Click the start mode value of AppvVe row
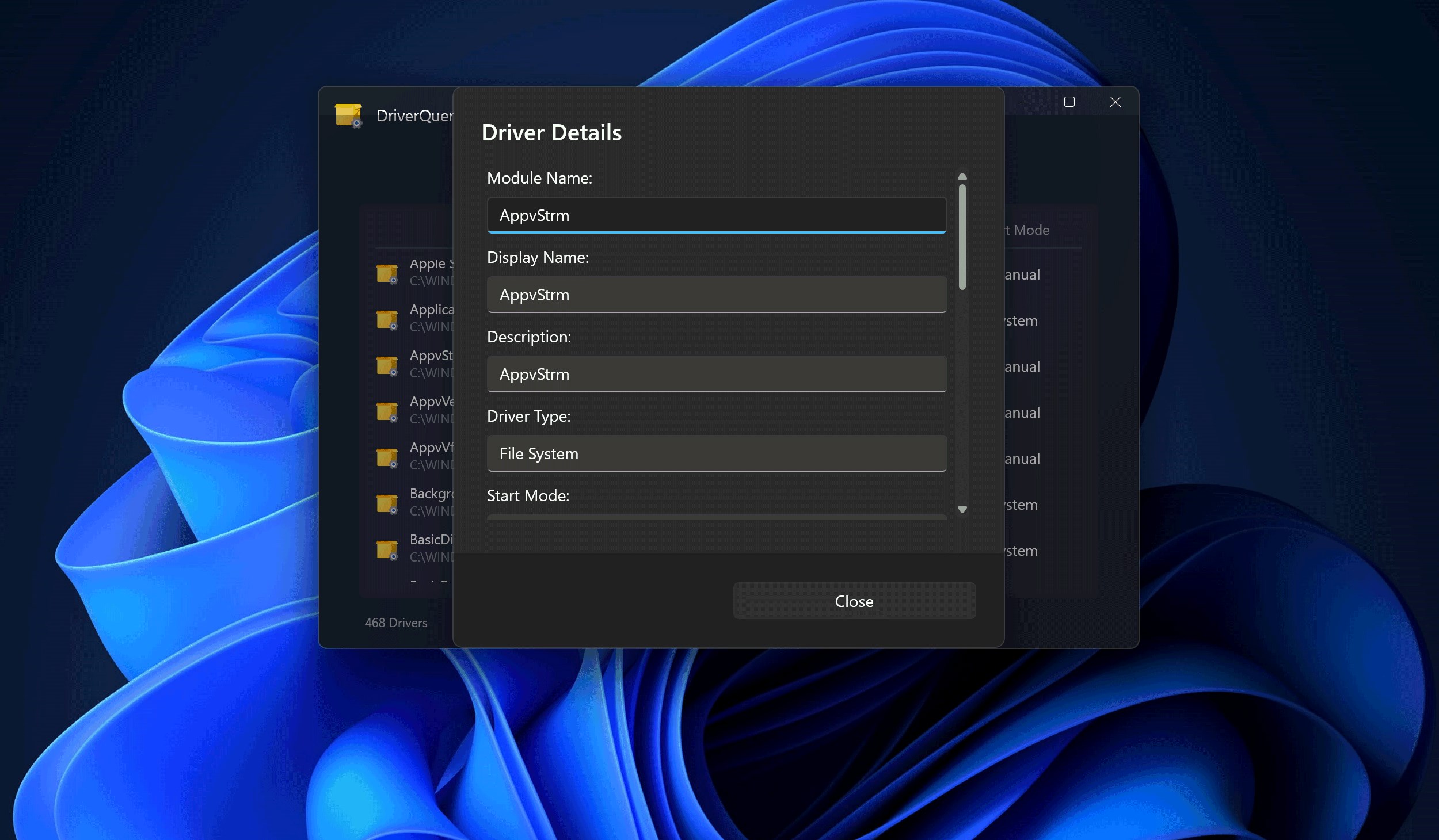This screenshot has height=840, width=1439. (x=1022, y=413)
